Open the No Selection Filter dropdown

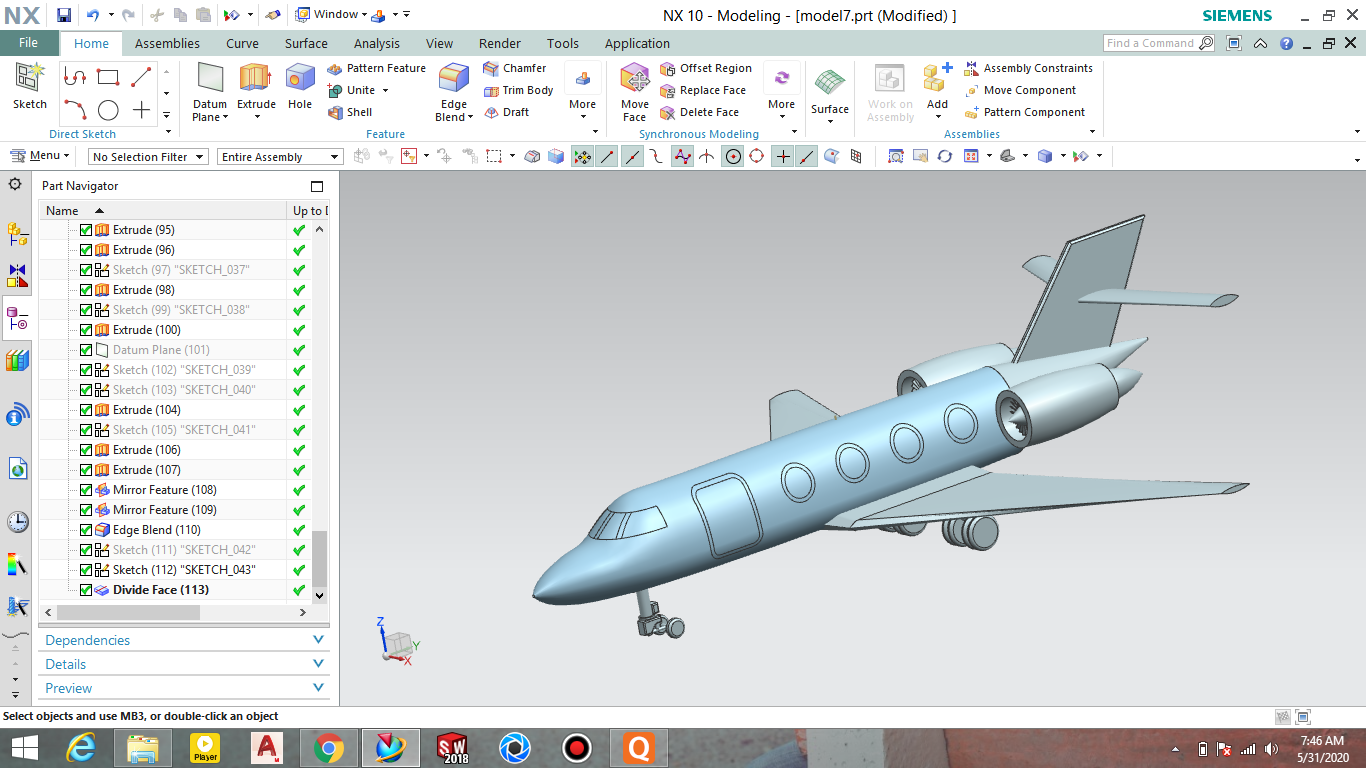tap(148, 157)
